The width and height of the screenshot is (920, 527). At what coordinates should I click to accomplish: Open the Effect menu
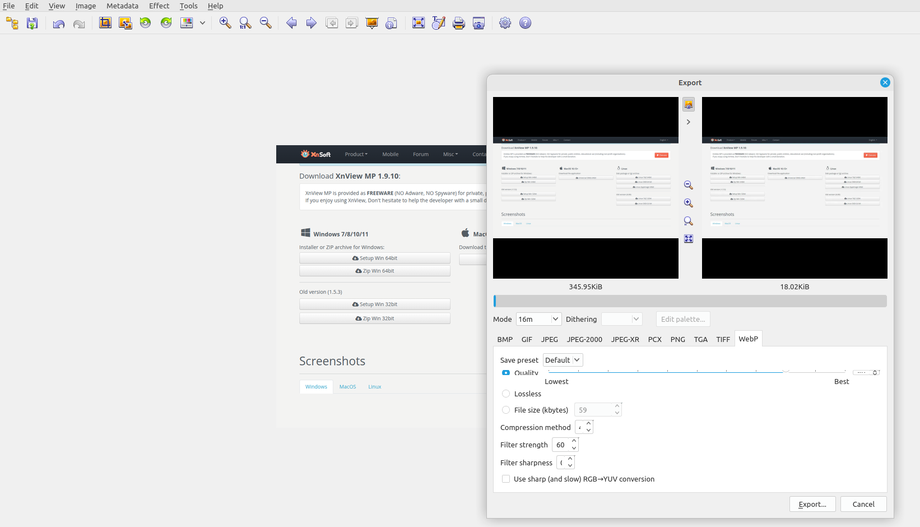point(159,6)
